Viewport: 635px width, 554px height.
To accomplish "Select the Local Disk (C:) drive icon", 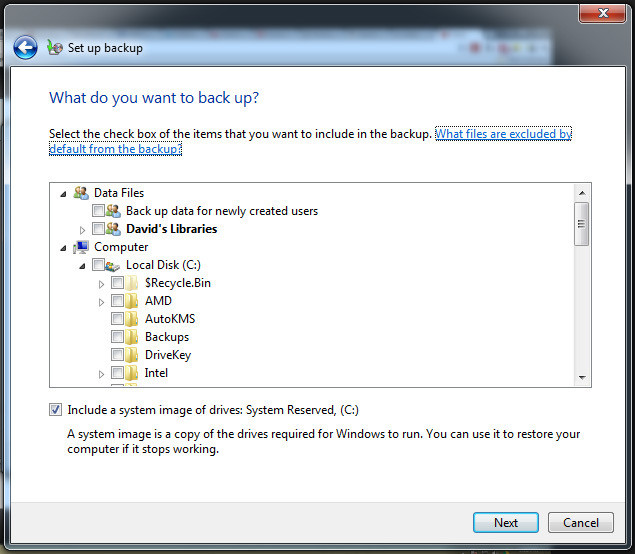I will pyautogui.click(x=113, y=265).
